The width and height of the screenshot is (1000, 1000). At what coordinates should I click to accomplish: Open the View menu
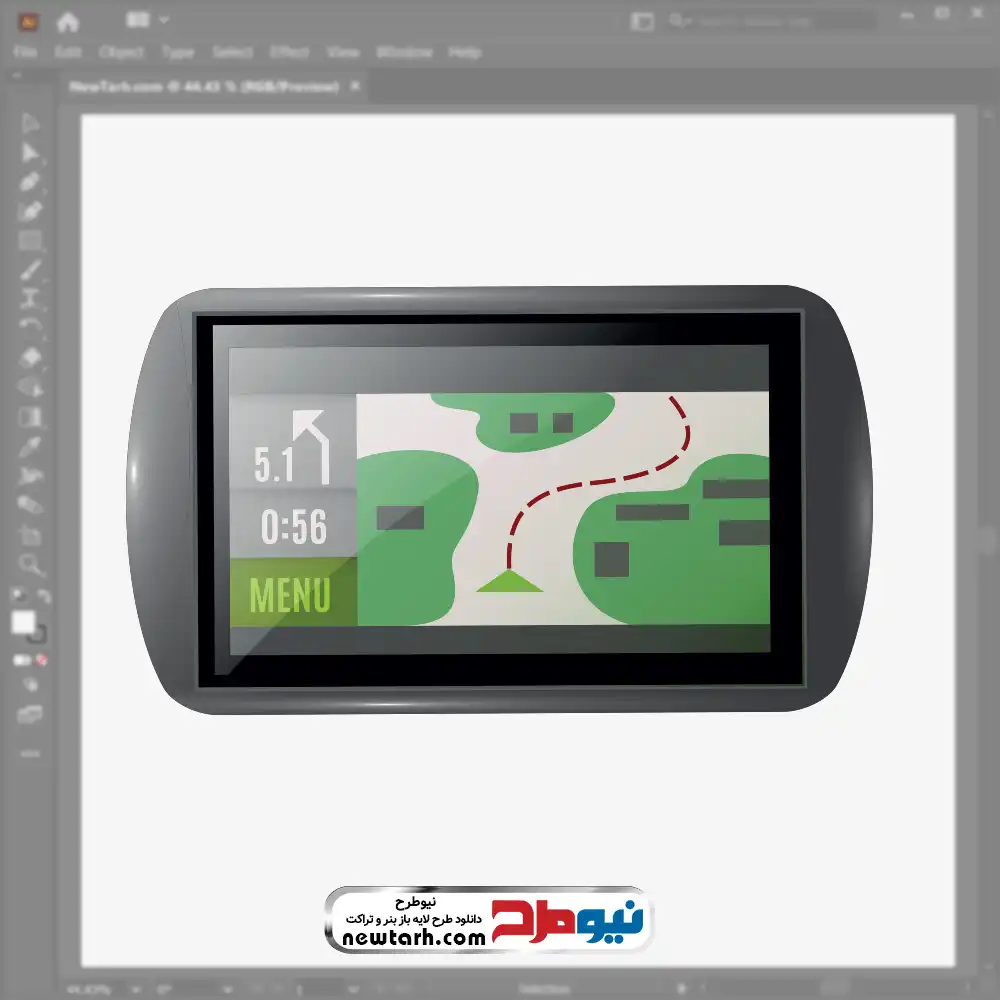pyautogui.click(x=343, y=52)
